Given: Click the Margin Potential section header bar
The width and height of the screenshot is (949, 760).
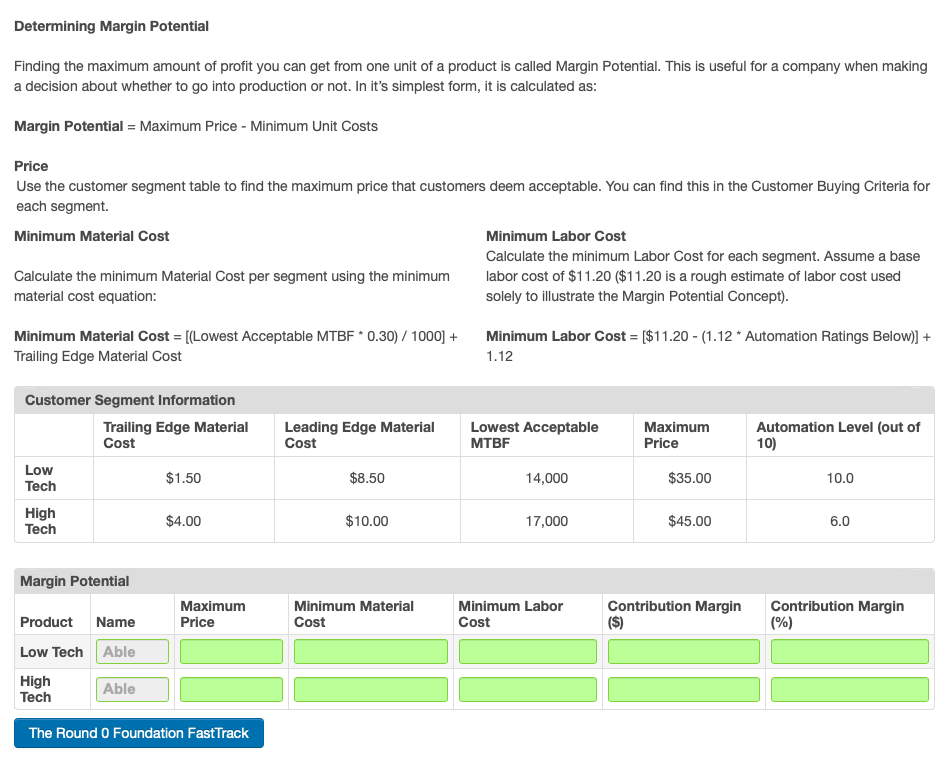Looking at the screenshot, I should (x=474, y=581).
